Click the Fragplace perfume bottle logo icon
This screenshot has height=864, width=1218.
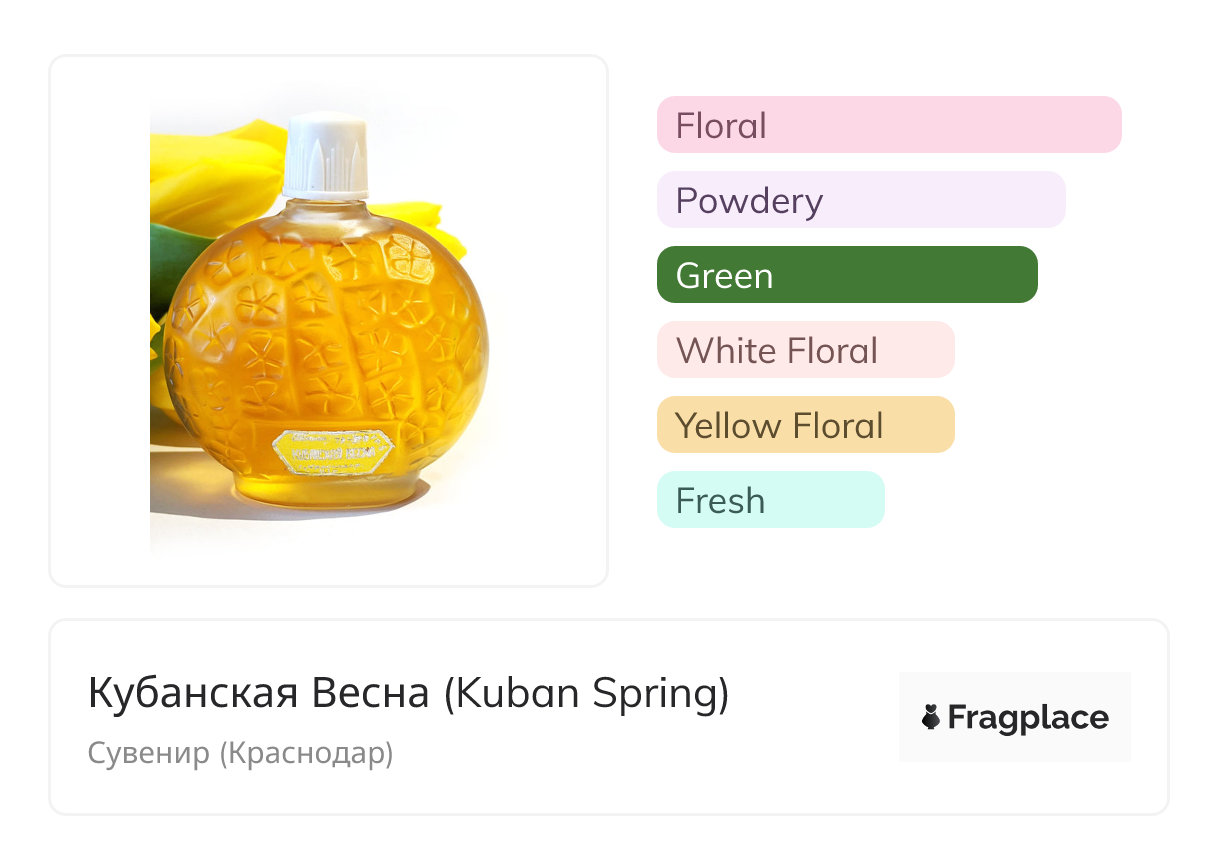(931, 717)
